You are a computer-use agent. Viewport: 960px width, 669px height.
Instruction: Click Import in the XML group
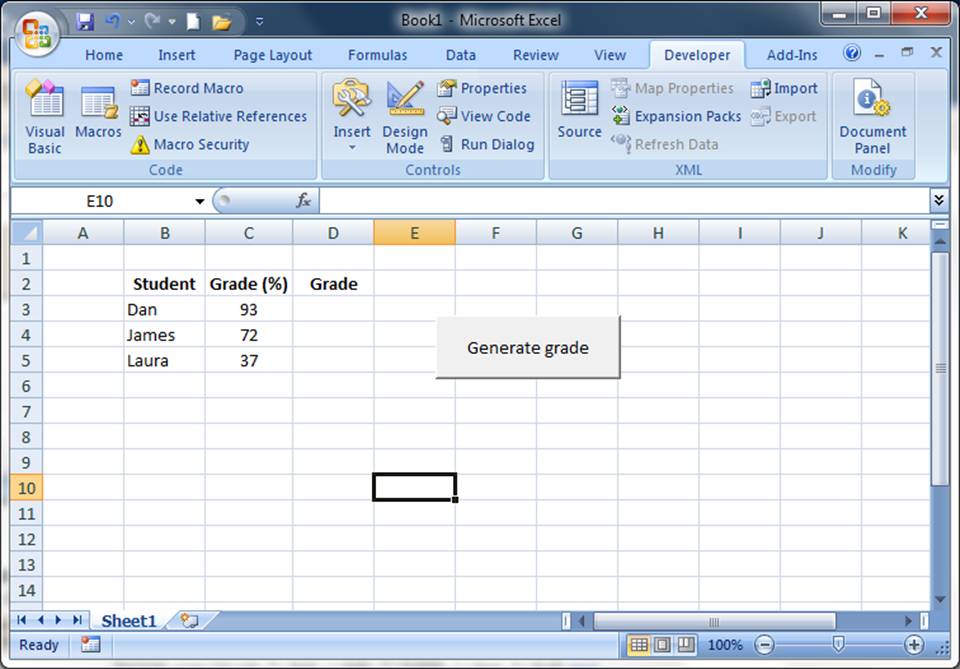(x=792, y=88)
